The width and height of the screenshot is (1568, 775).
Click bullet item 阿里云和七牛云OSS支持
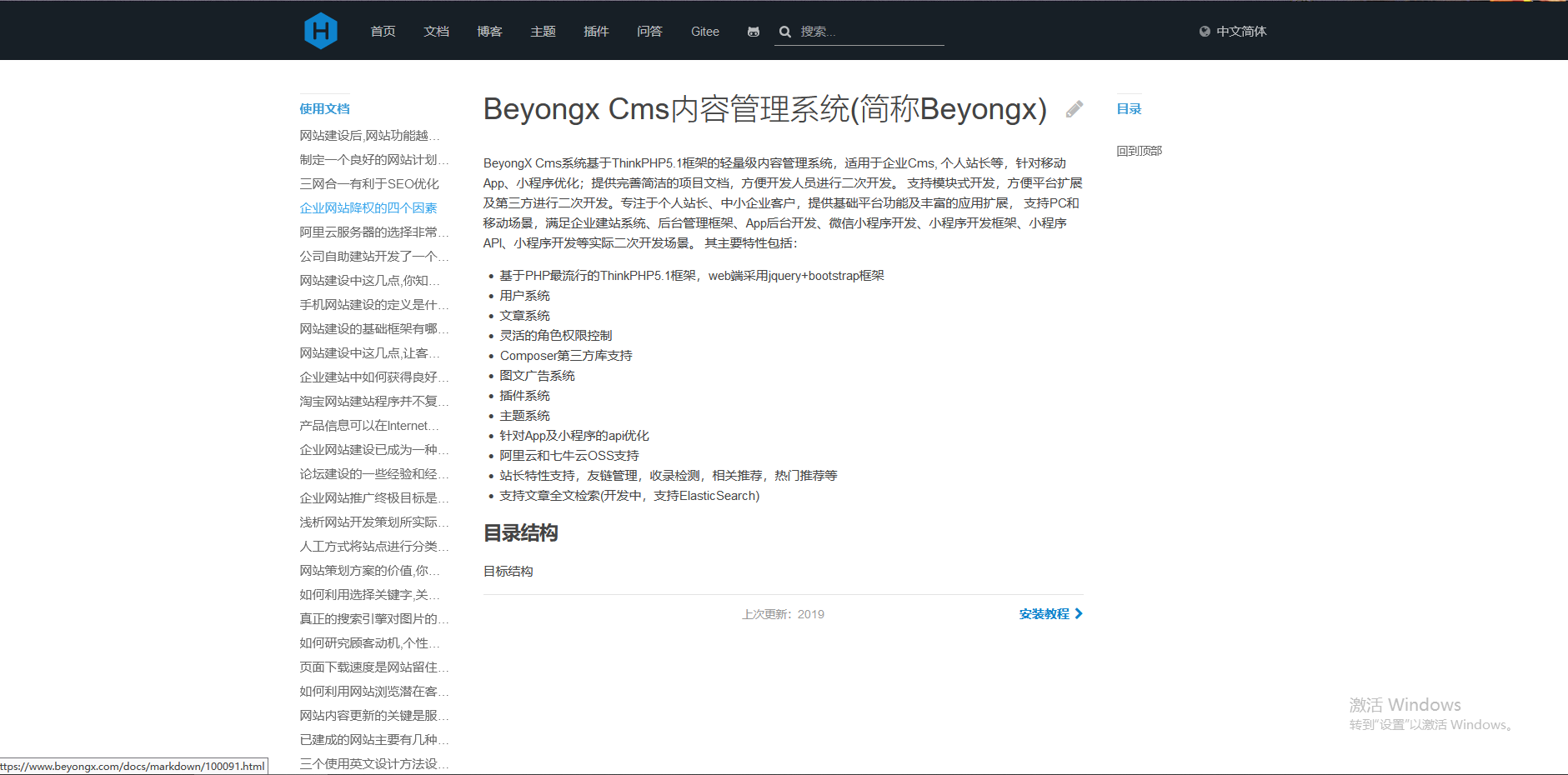tap(569, 455)
